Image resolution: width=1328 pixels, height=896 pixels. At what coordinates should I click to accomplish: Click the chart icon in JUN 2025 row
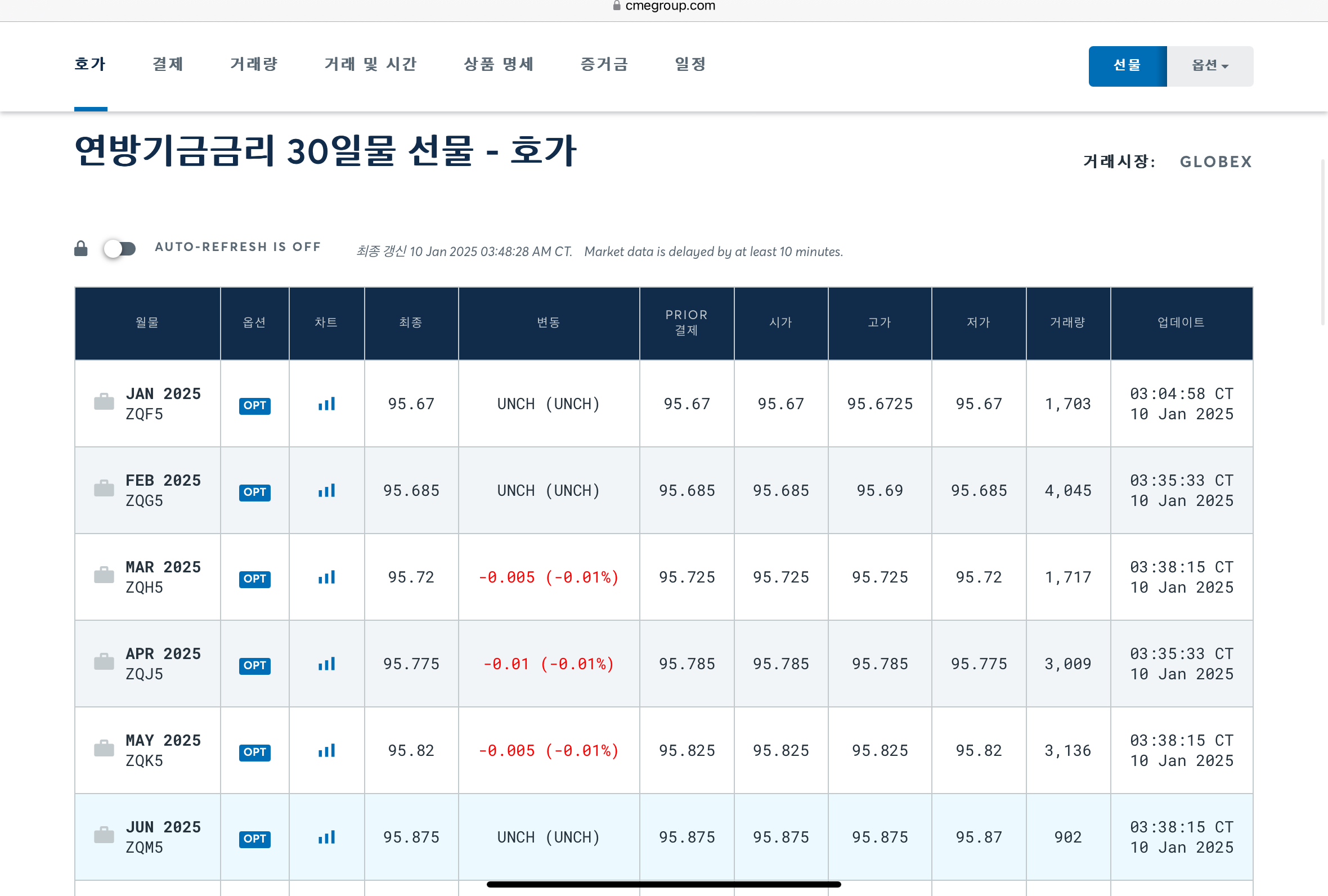pyautogui.click(x=327, y=837)
